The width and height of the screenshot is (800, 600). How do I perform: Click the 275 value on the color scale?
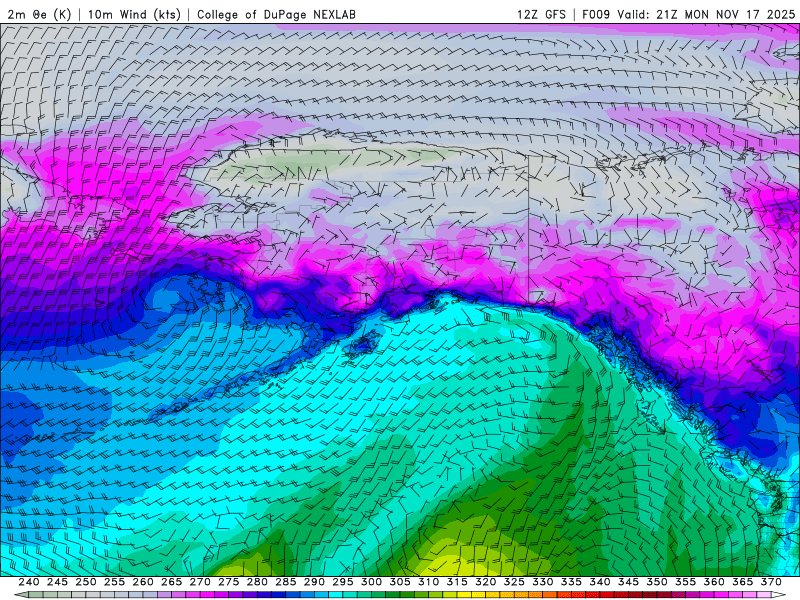229,582
